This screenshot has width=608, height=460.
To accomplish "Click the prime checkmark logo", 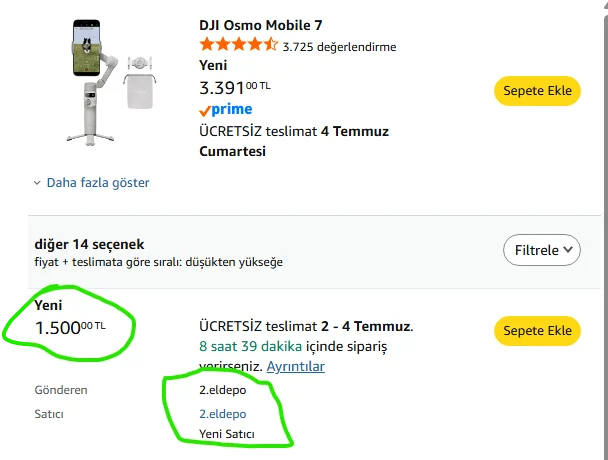I will 226,109.
